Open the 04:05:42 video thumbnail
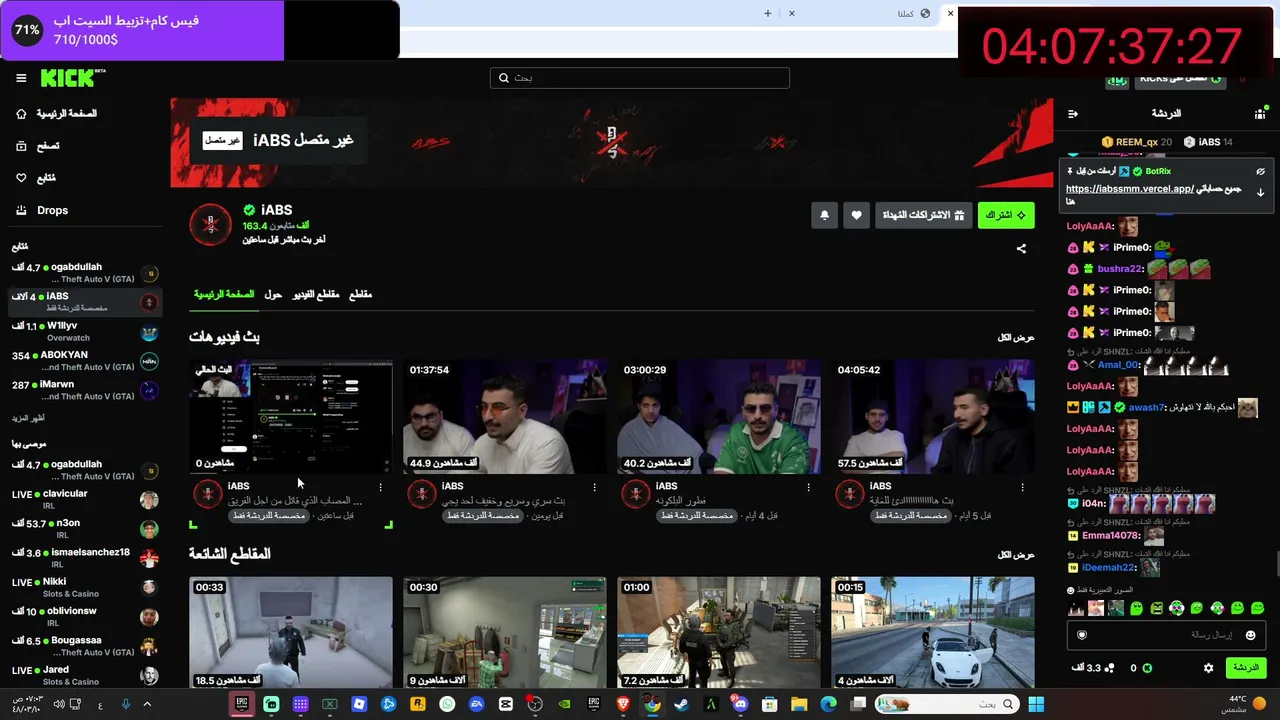The height and width of the screenshot is (720, 1280). coord(933,417)
